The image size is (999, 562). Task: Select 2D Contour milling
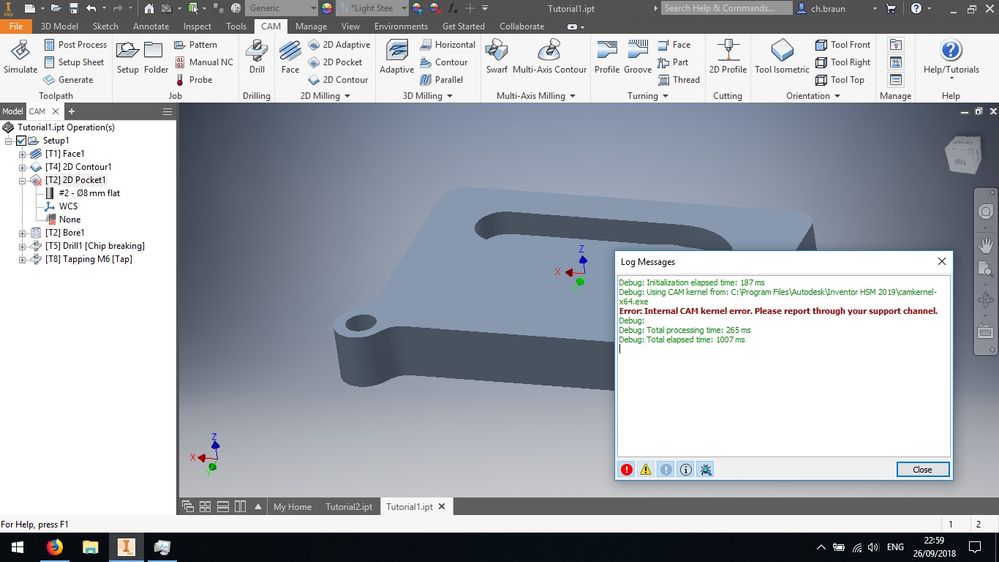tap(338, 80)
